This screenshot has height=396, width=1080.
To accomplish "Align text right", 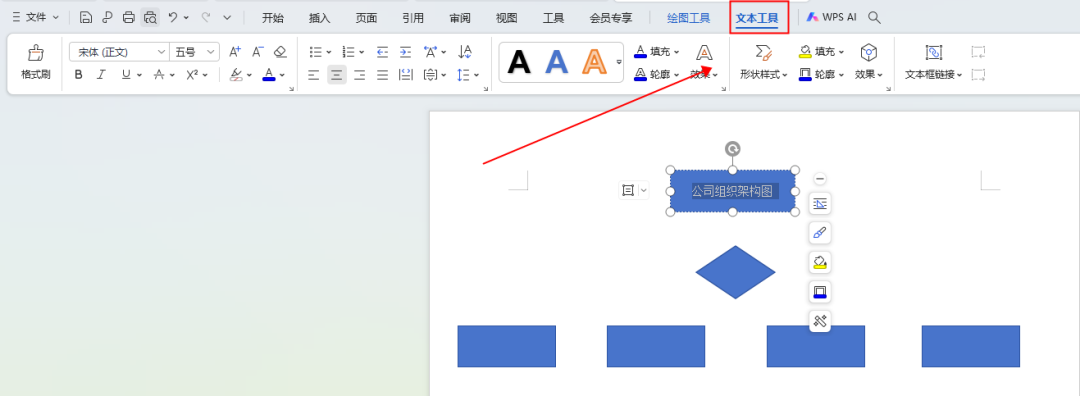I will pyautogui.click(x=360, y=74).
